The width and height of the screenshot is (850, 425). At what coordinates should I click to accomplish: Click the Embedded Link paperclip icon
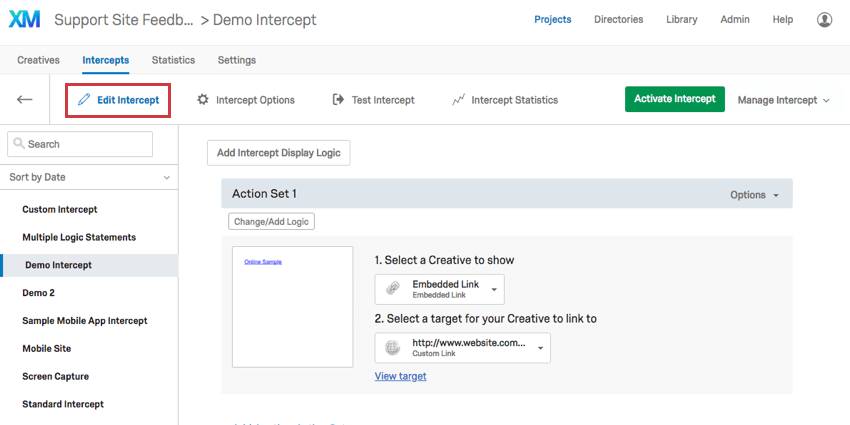click(x=393, y=289)
